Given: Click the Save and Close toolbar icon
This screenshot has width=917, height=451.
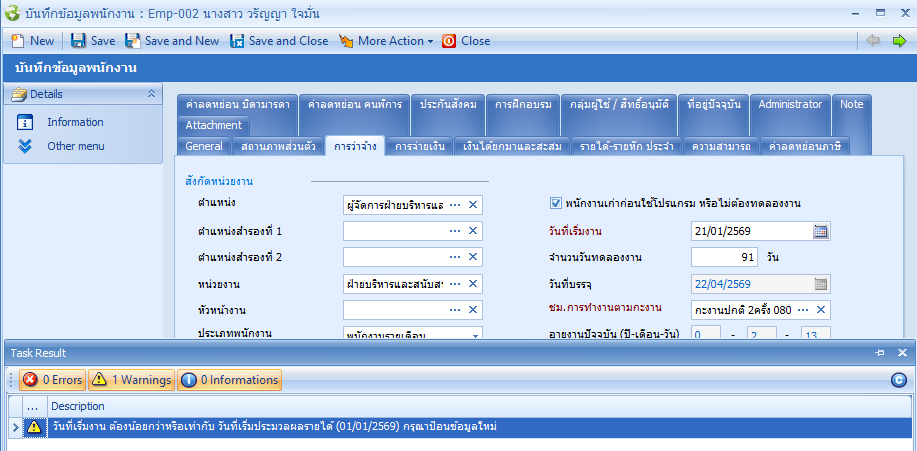Looking at the screenshot, I should (x=238, y=41).
